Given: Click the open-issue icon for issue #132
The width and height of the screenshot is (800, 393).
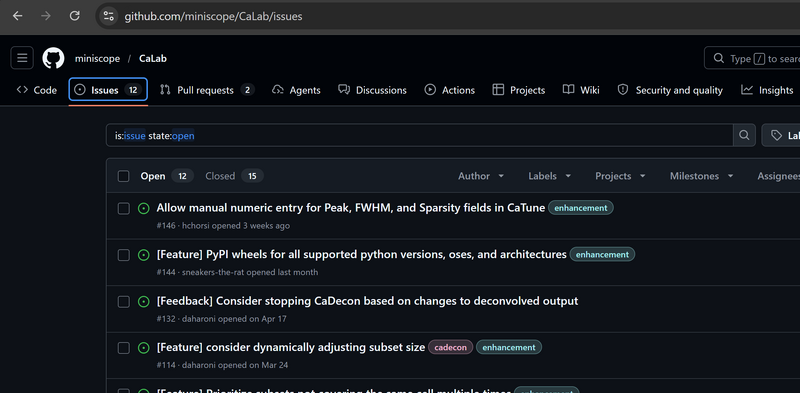Looking at the screenshot, I should 144,302.
